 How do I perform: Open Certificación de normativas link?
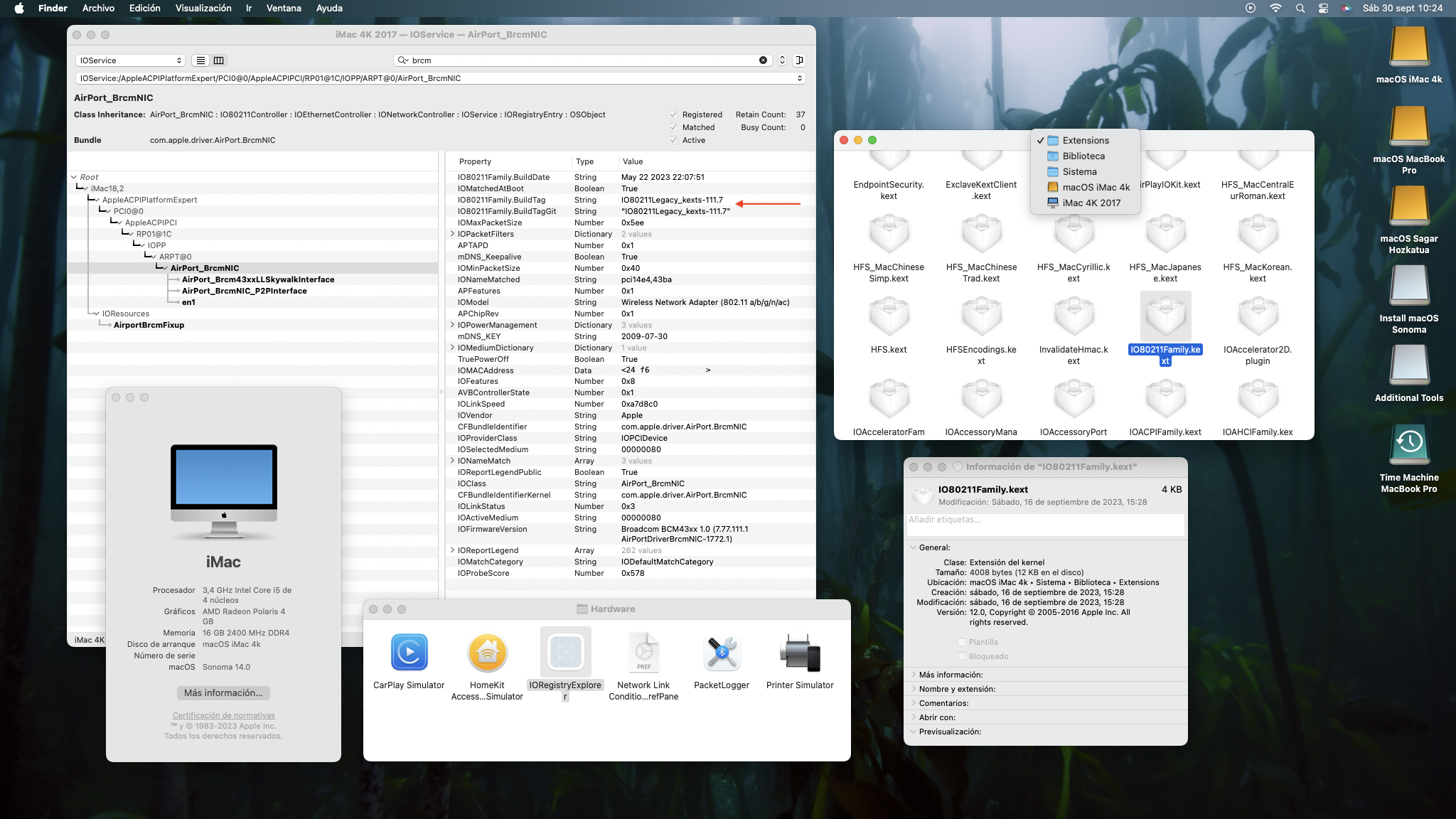coord(223,715)
